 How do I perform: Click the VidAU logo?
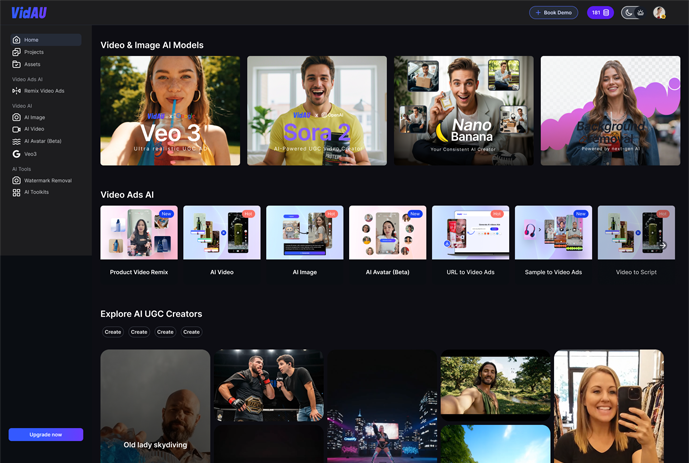click(x=28, y=13)
